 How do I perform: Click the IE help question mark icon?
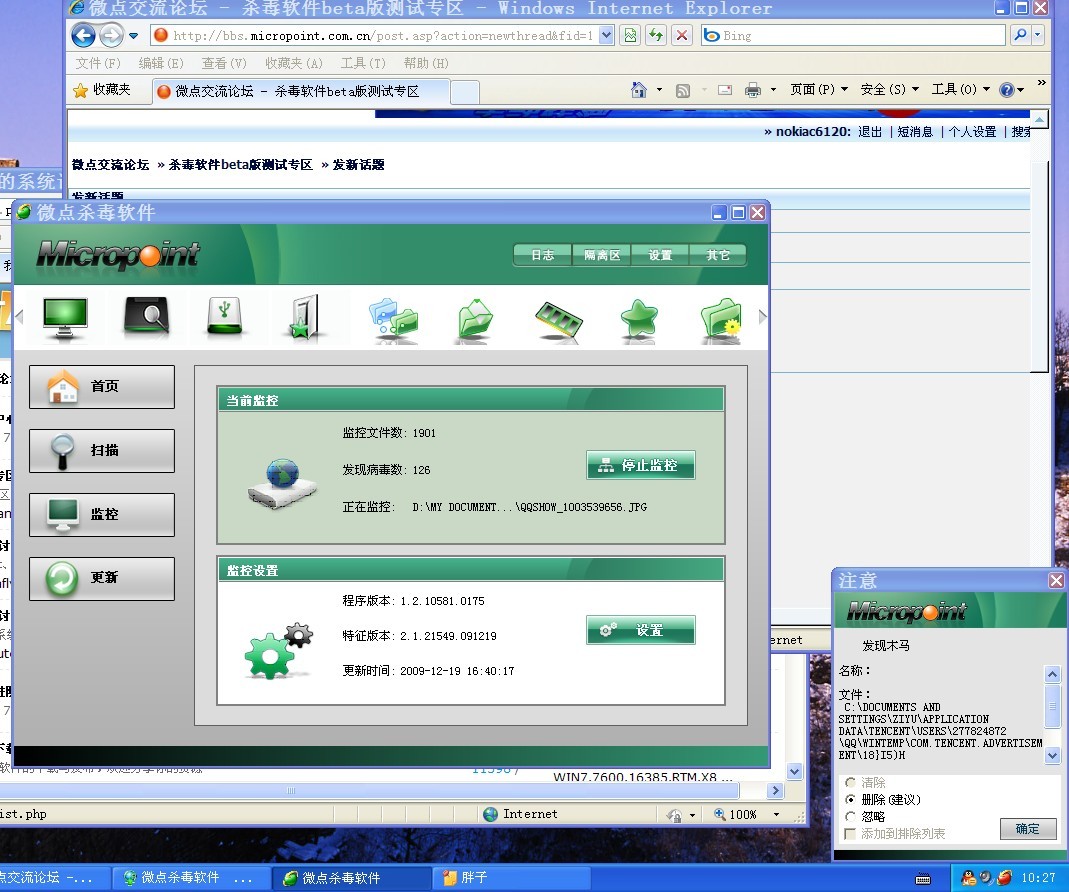1006,90
